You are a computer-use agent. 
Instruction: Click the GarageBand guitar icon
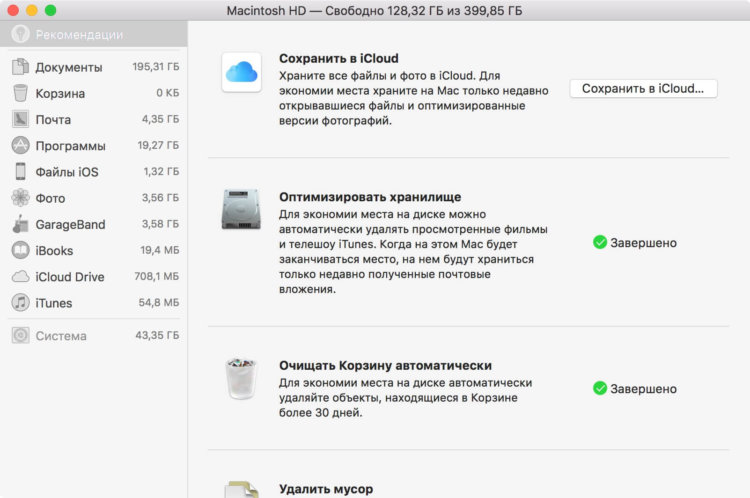[20, 224]
